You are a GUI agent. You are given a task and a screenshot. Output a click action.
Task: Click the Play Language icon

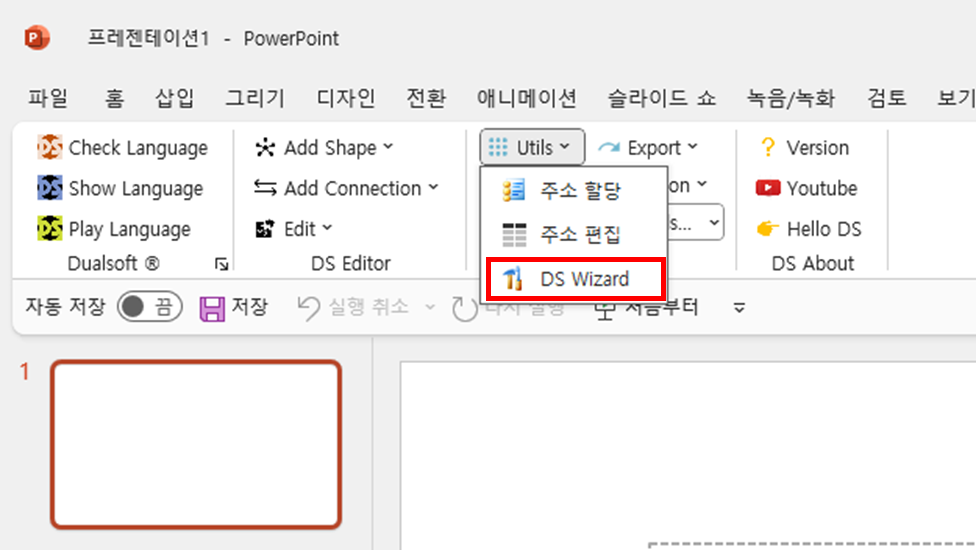[49, 229]
